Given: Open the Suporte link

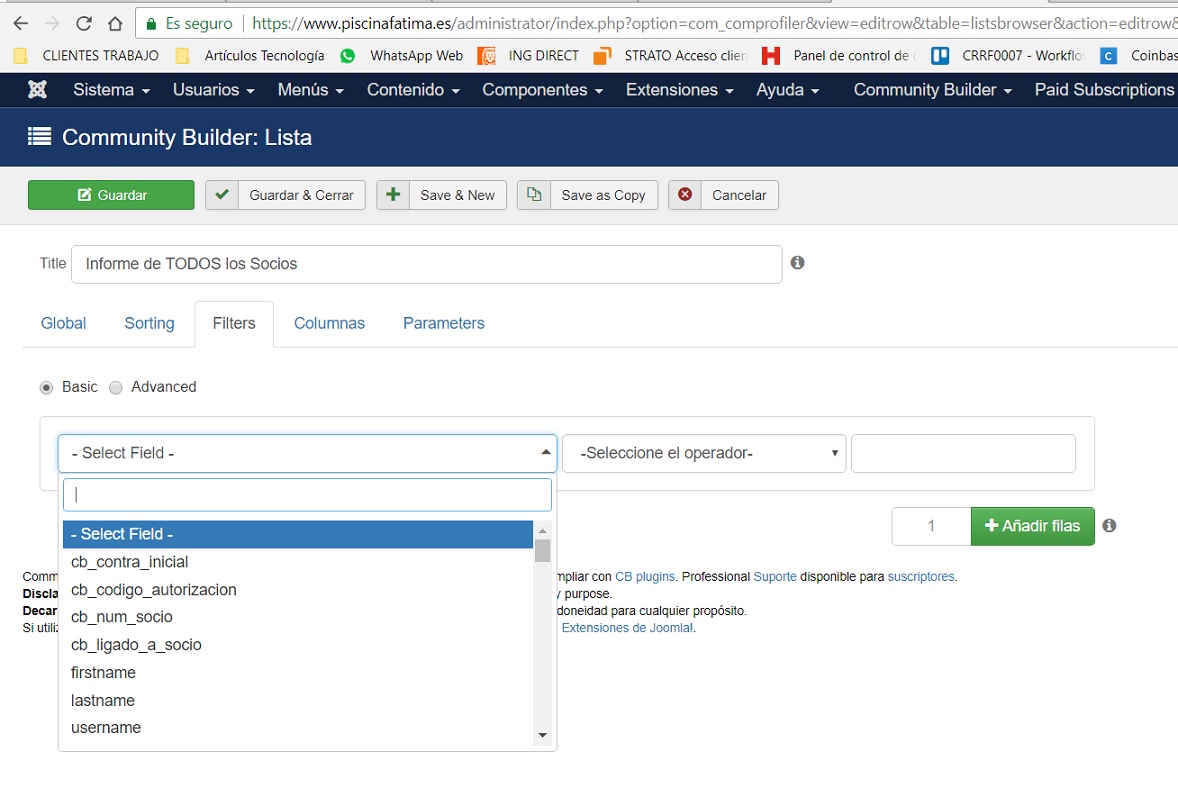Looking at the screenshot, I should 775,577.
